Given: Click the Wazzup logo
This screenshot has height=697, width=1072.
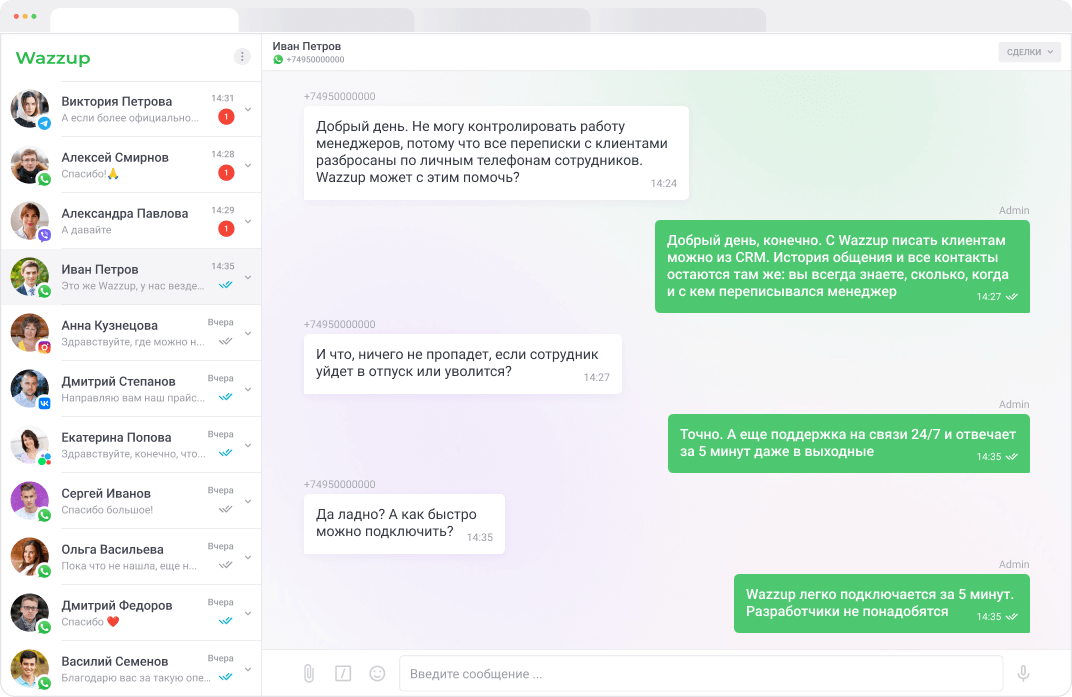Looking at the screenshot, I should (x=53, y=58).
